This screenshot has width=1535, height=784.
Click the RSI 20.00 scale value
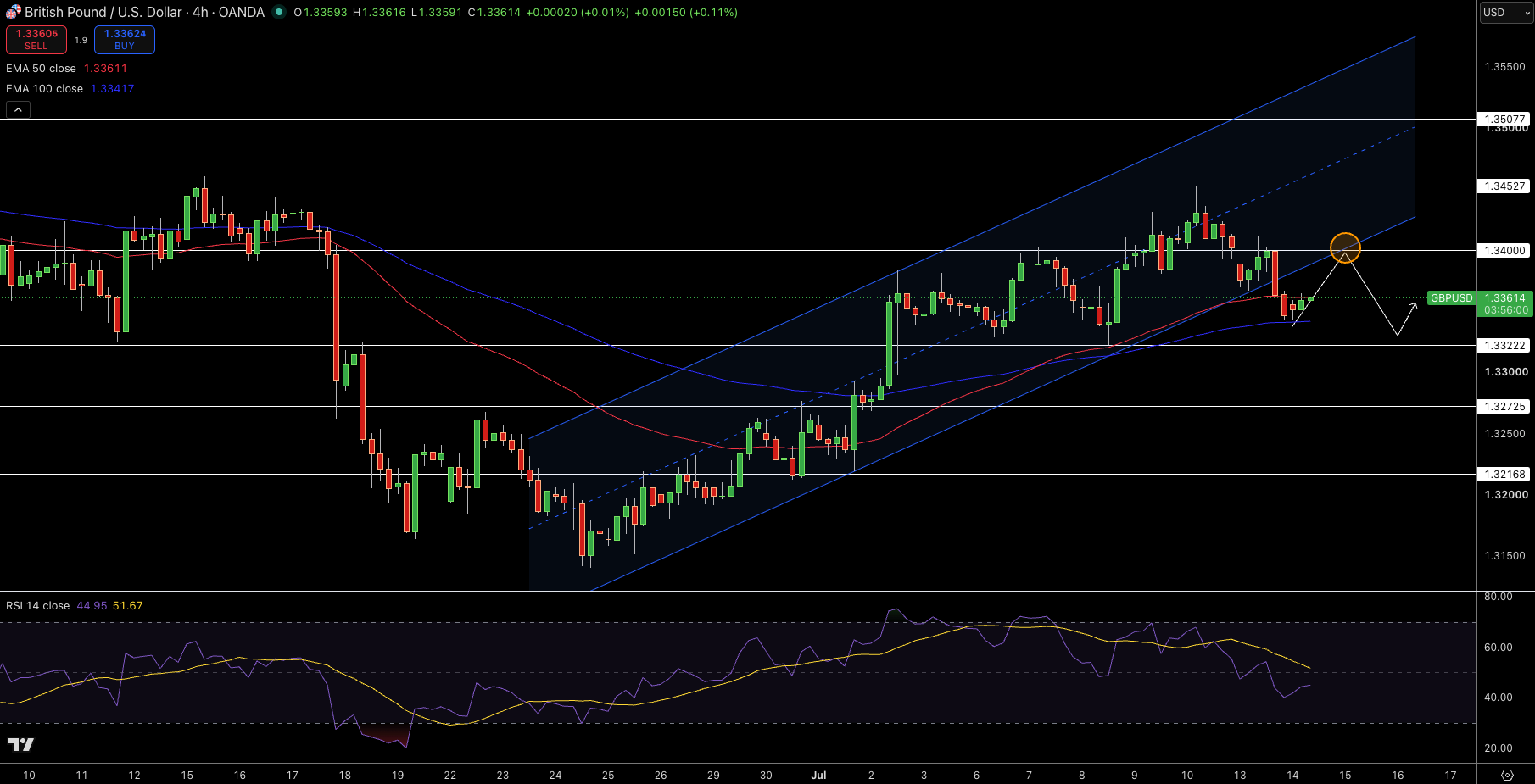[x=1498, y=748]
